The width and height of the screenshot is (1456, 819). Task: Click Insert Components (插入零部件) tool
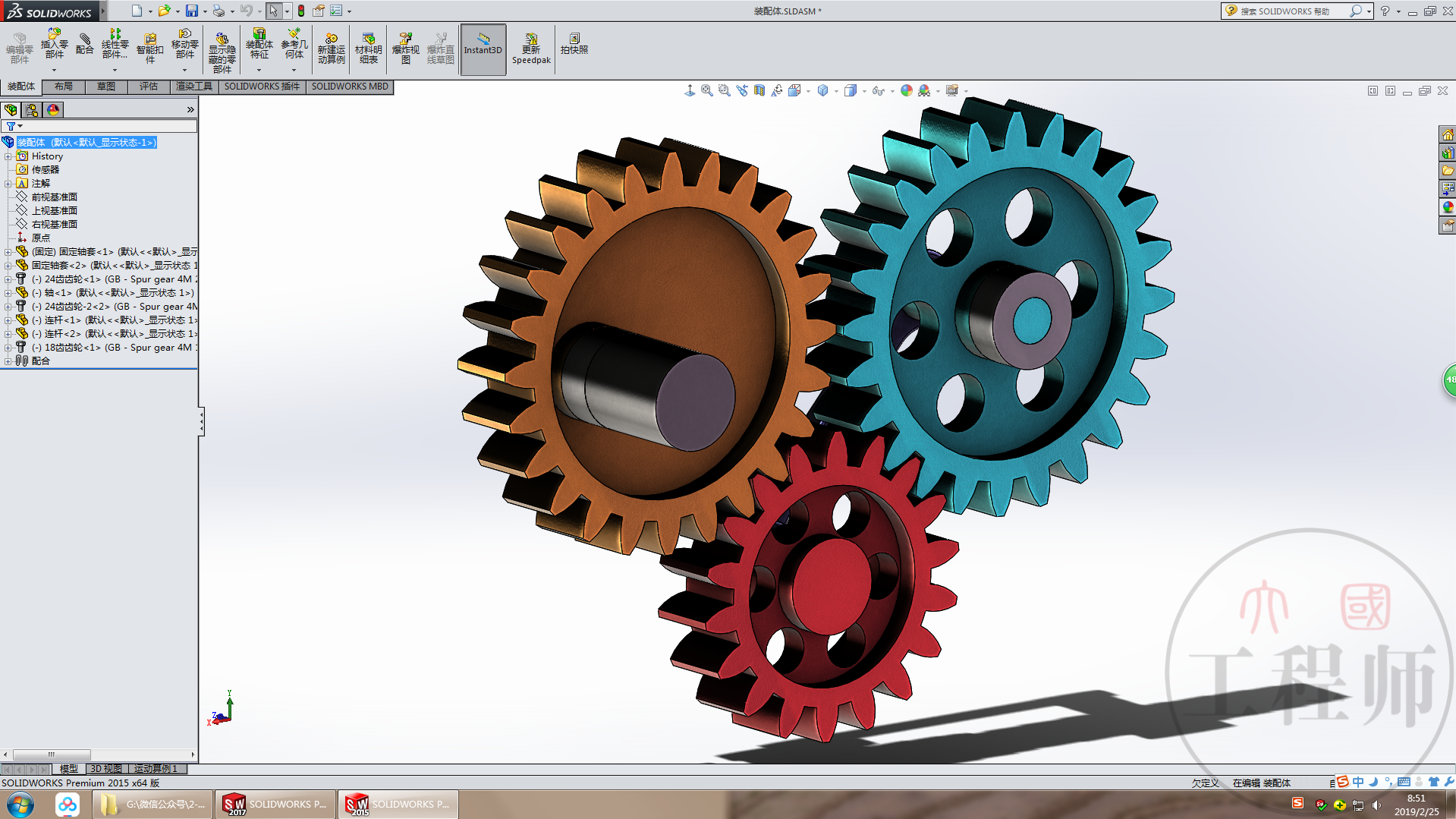[54, 45]
